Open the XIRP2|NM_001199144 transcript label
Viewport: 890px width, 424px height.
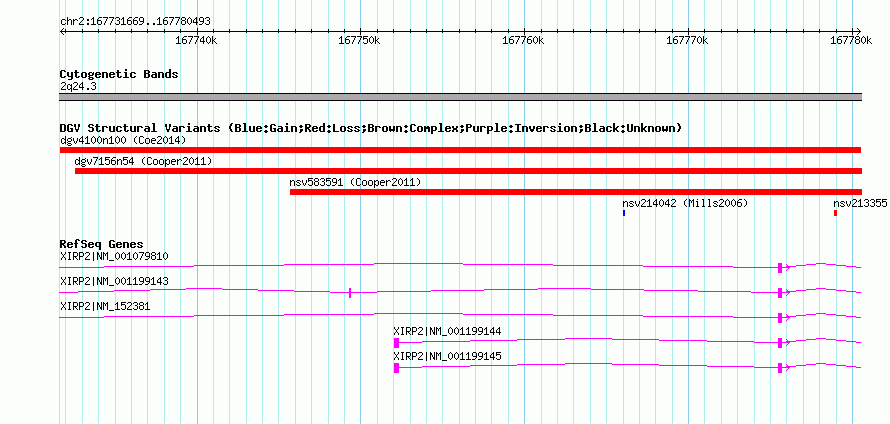pos(447,331)
